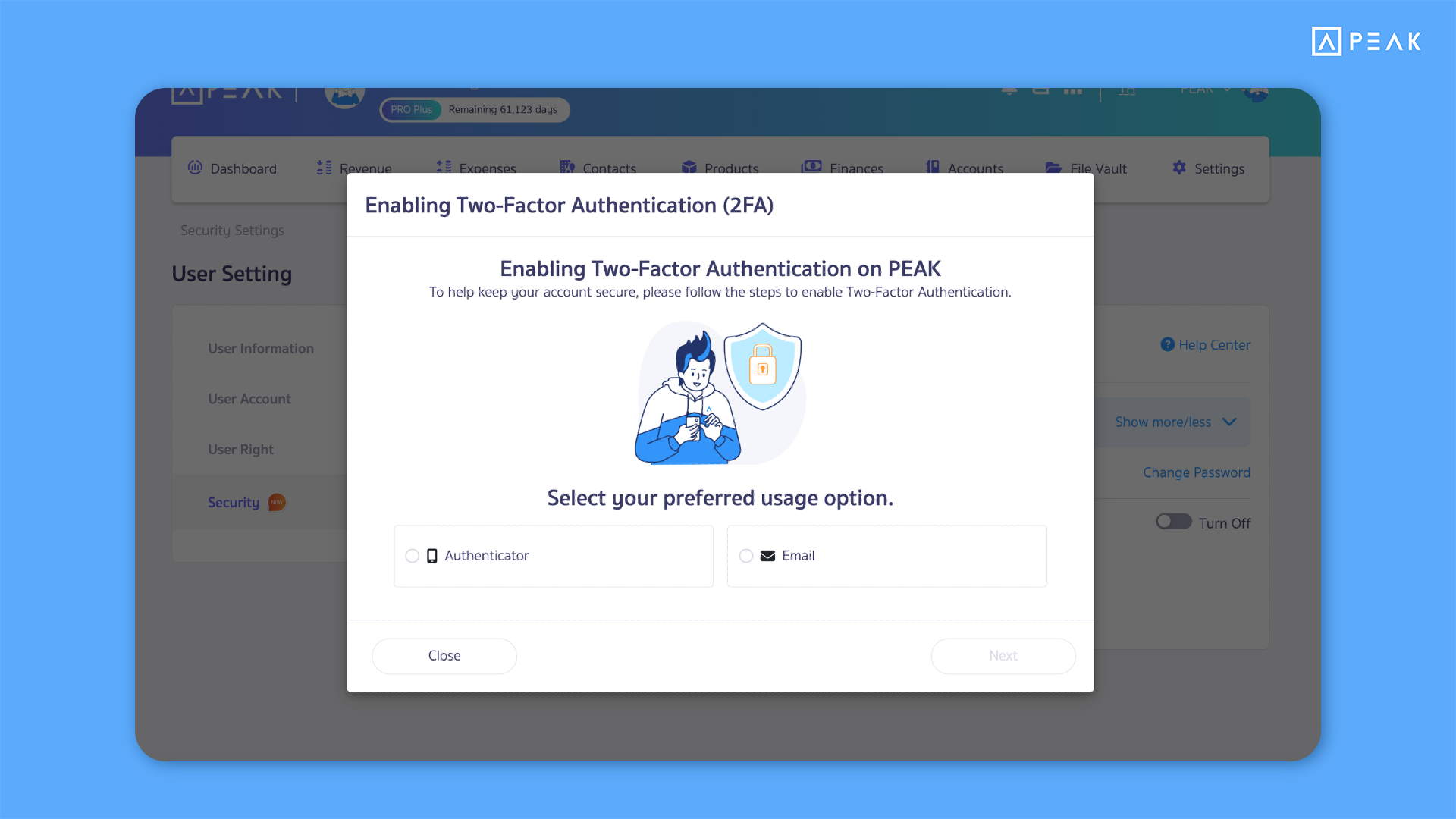This screenshot has width=1456, height=819.
Task: Click the Close button in 2FA dialog
Action: pyautogui.click(x=444, y=656)
